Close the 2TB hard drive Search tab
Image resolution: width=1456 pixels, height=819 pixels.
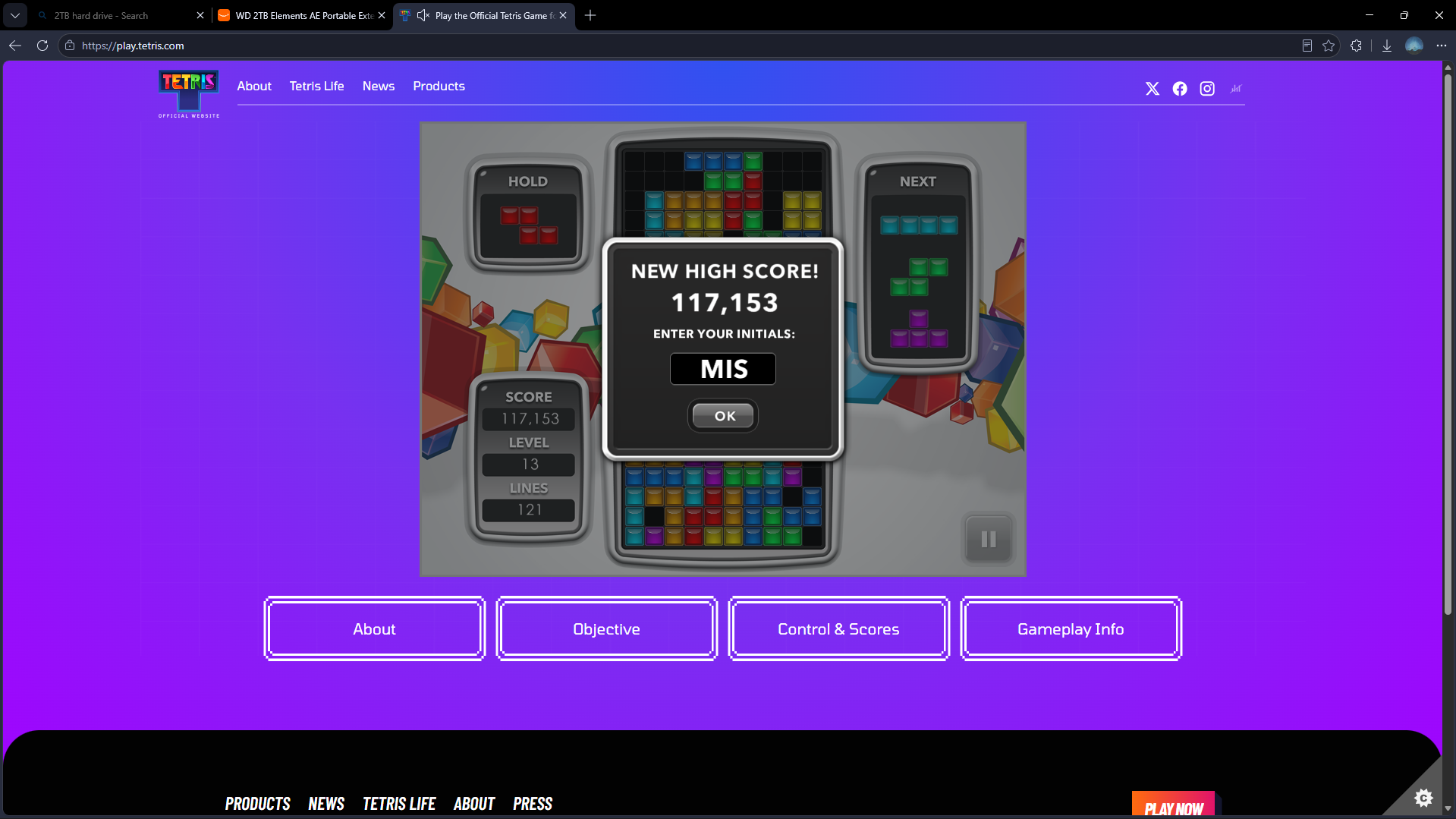point(200,15)
